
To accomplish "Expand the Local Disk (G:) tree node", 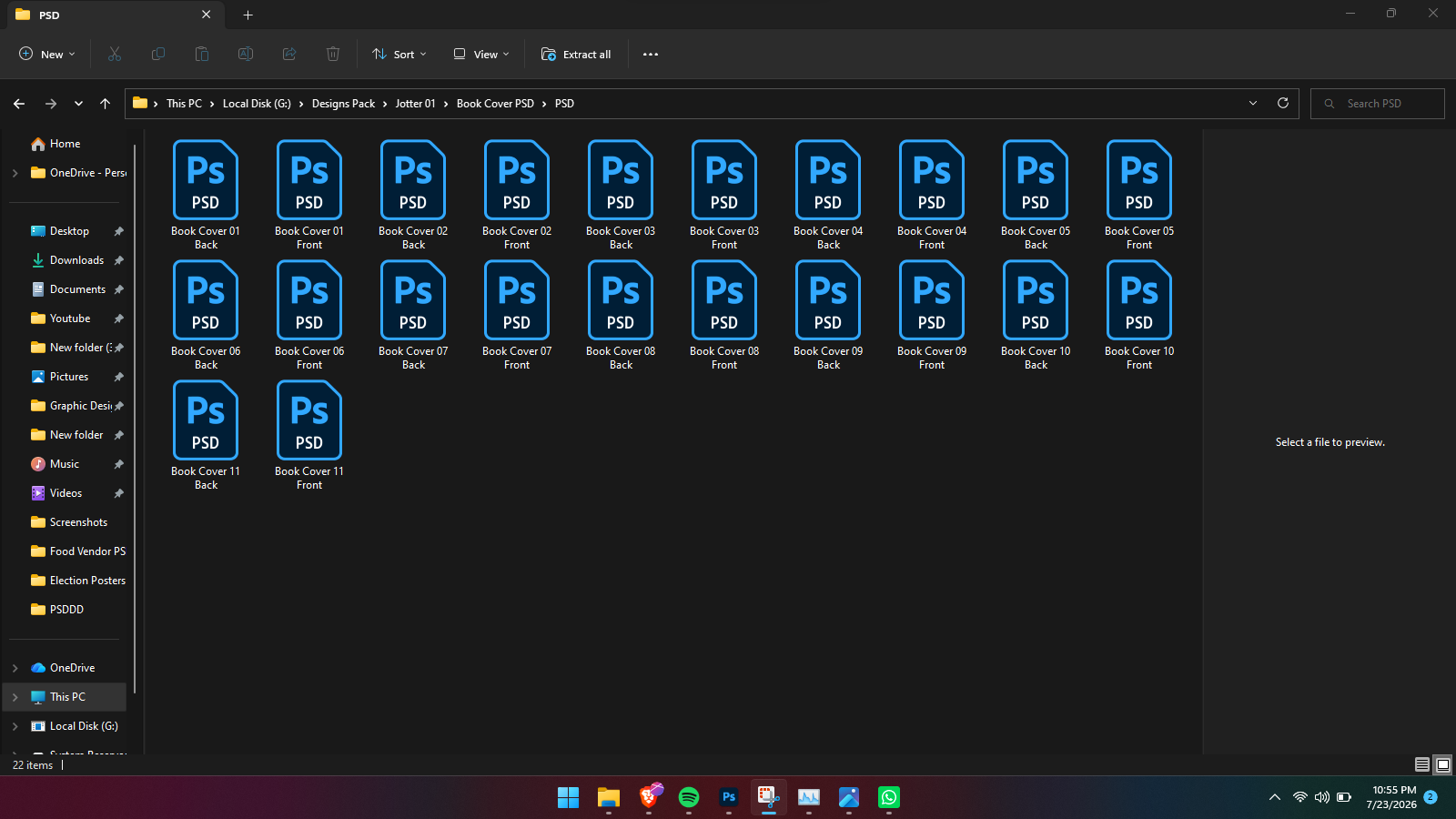I will (x=15, y=726).
